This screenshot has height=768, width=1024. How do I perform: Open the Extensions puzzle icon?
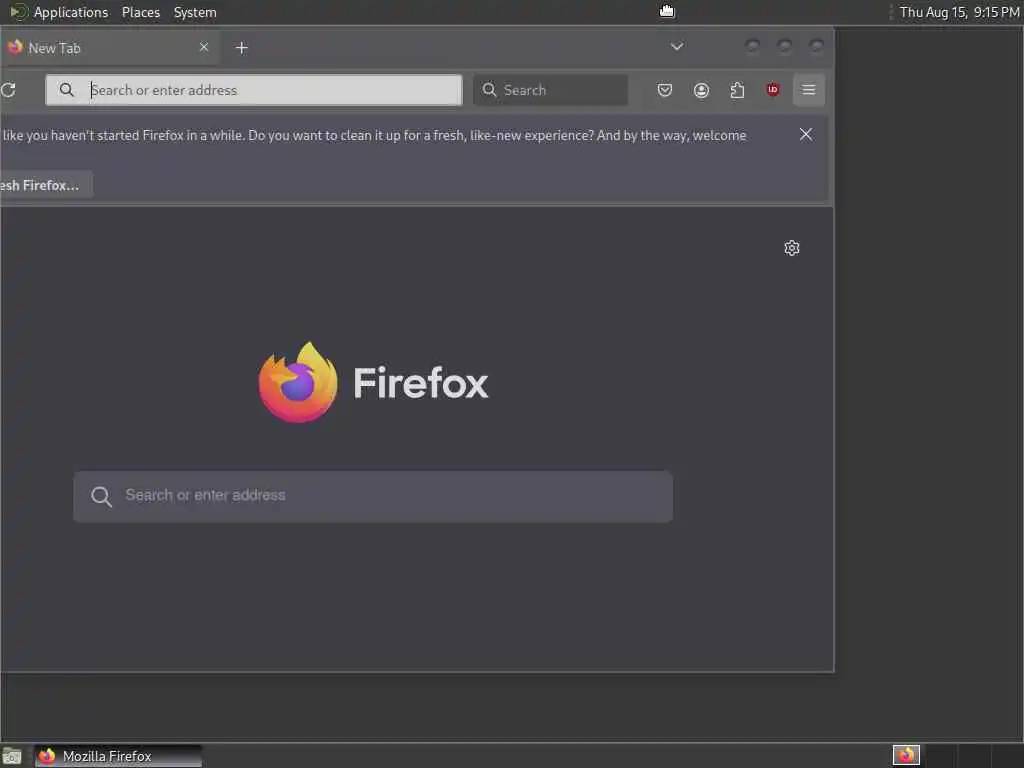[x=737, y=90]
